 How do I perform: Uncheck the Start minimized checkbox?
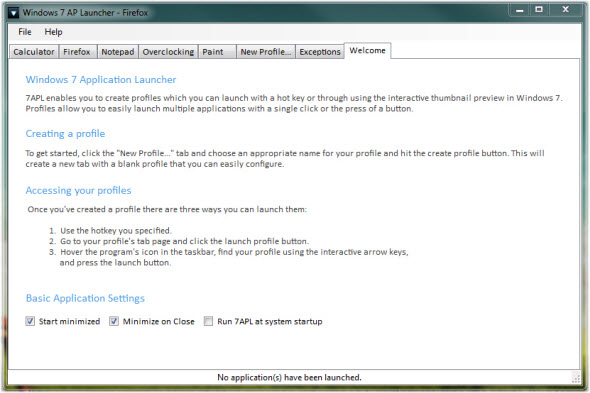30,321
